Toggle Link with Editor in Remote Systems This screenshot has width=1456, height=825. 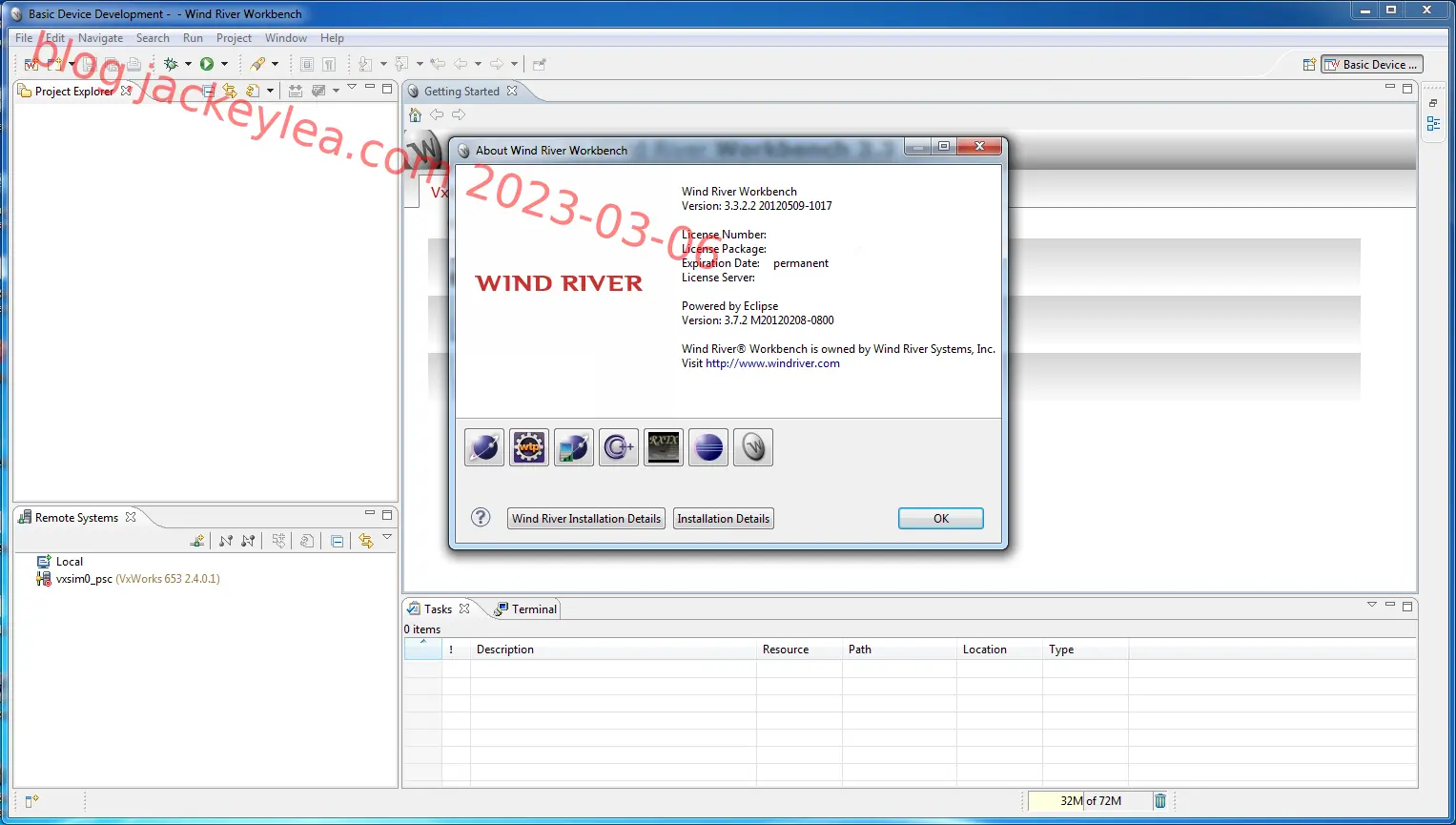(x=366, y=541)
